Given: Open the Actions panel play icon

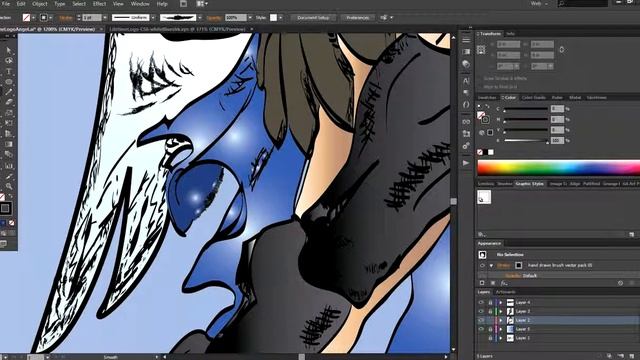Looking at the screenshot, I should tap(466, 163).
